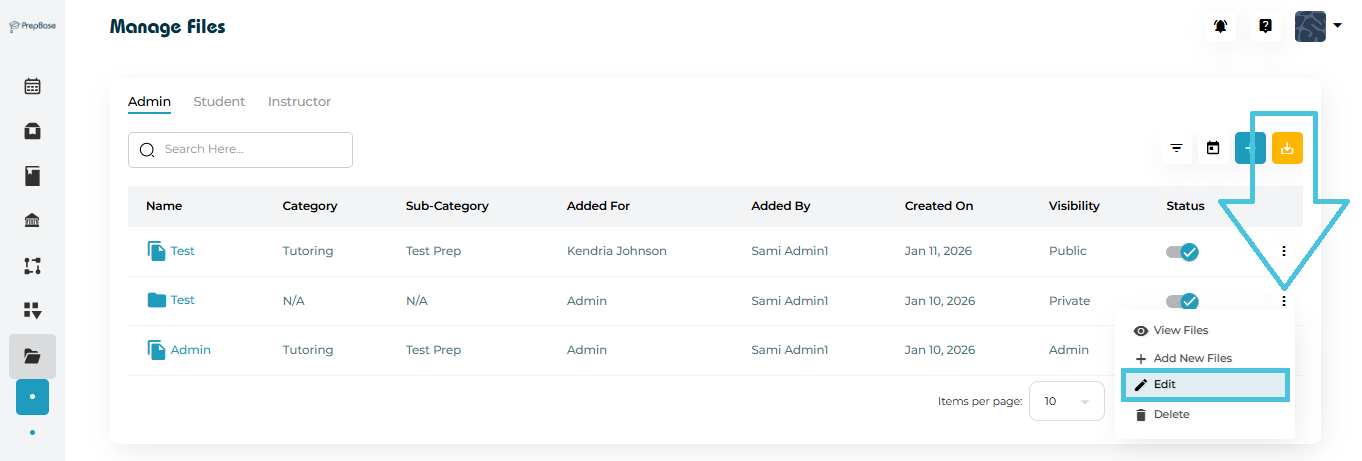
Task: Choose Delete from the context menu
Action: 1171,414
